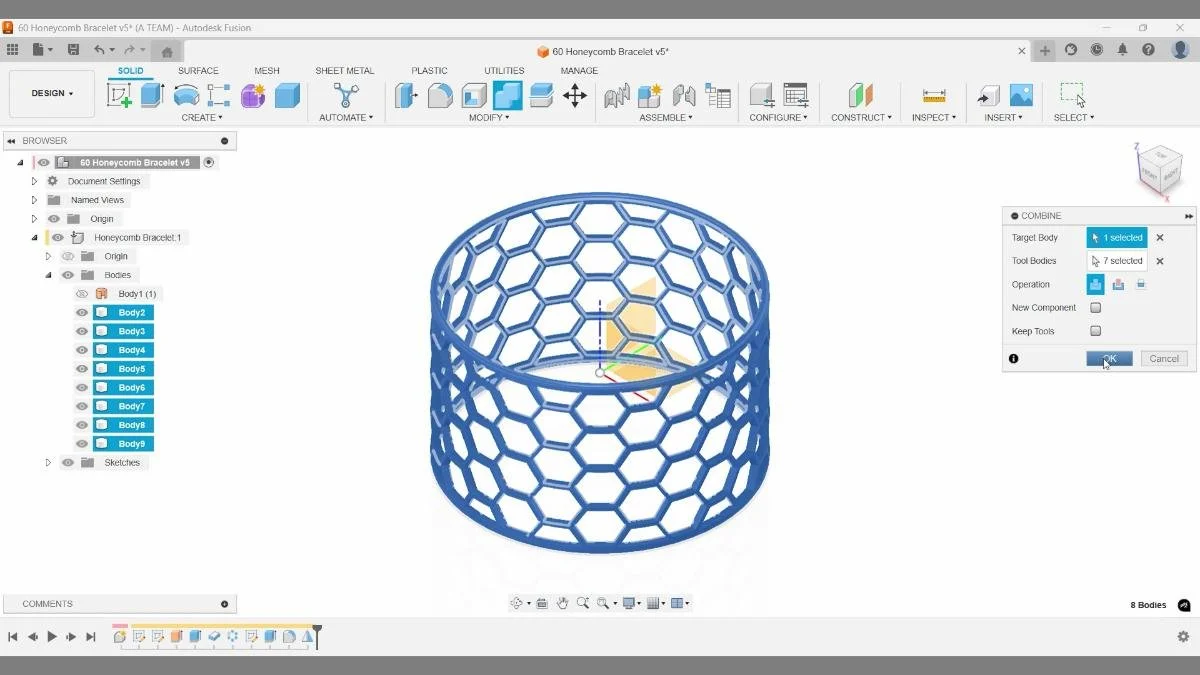The width and height of the screenshot is (1200, 675).
Task: Toggle visibility of the Sketches folder
Action: [68, 462]
